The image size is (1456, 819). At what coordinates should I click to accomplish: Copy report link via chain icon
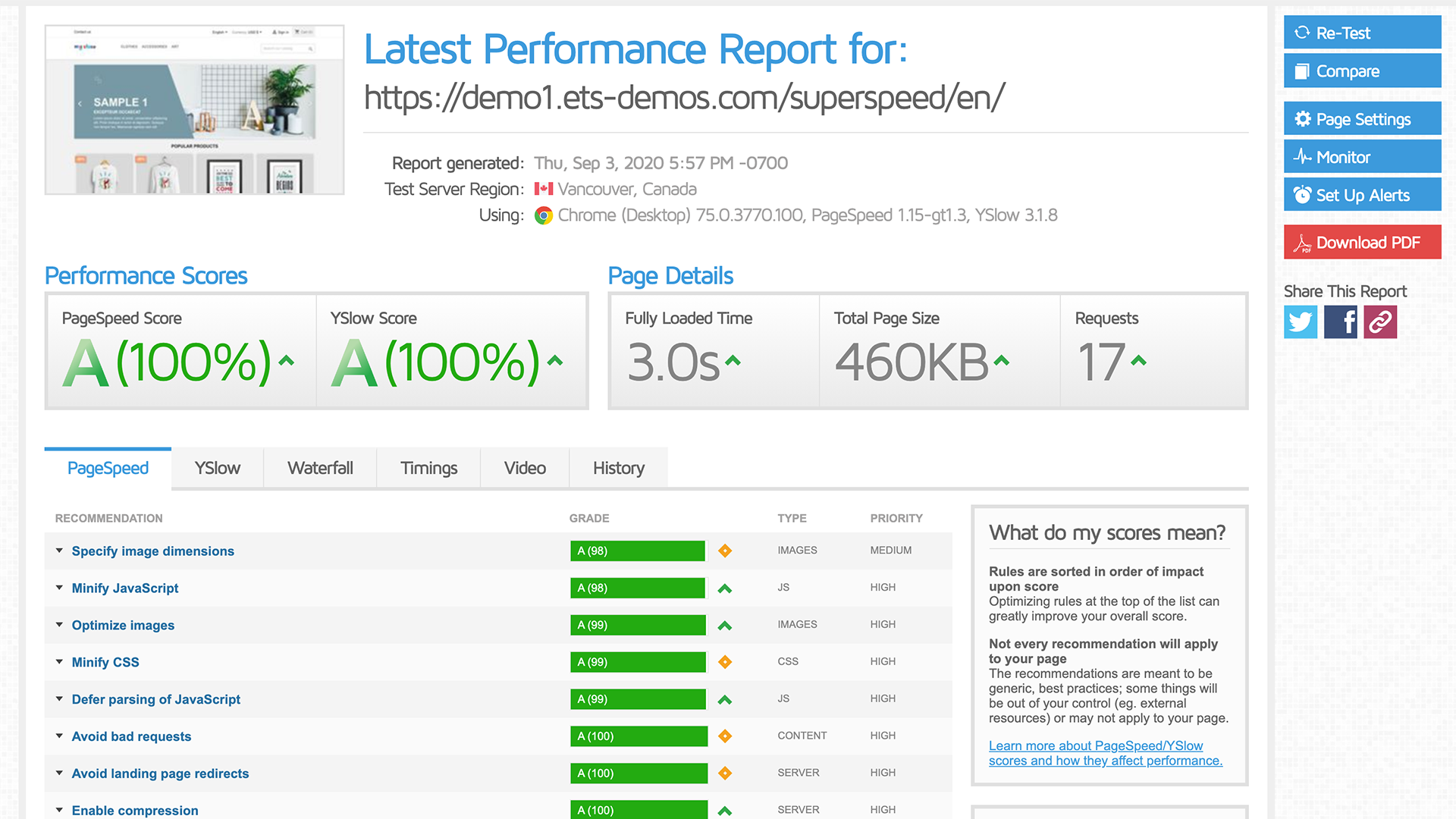pyautogui.click(x=1380, y=322)
